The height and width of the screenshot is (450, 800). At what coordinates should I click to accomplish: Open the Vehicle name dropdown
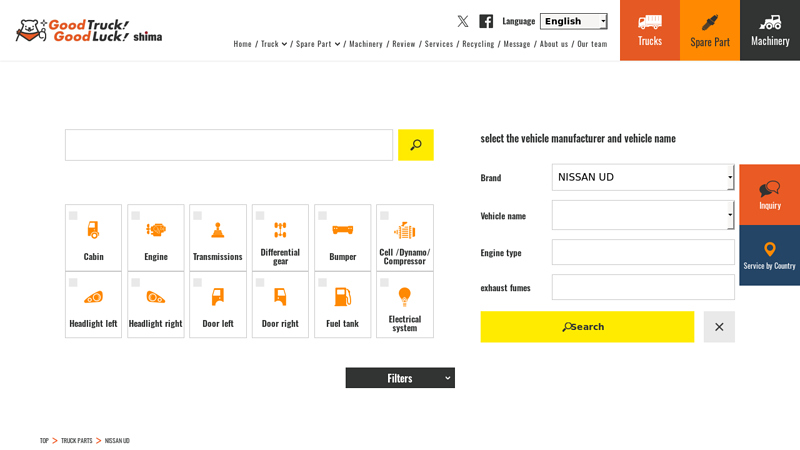coord(643,215)
